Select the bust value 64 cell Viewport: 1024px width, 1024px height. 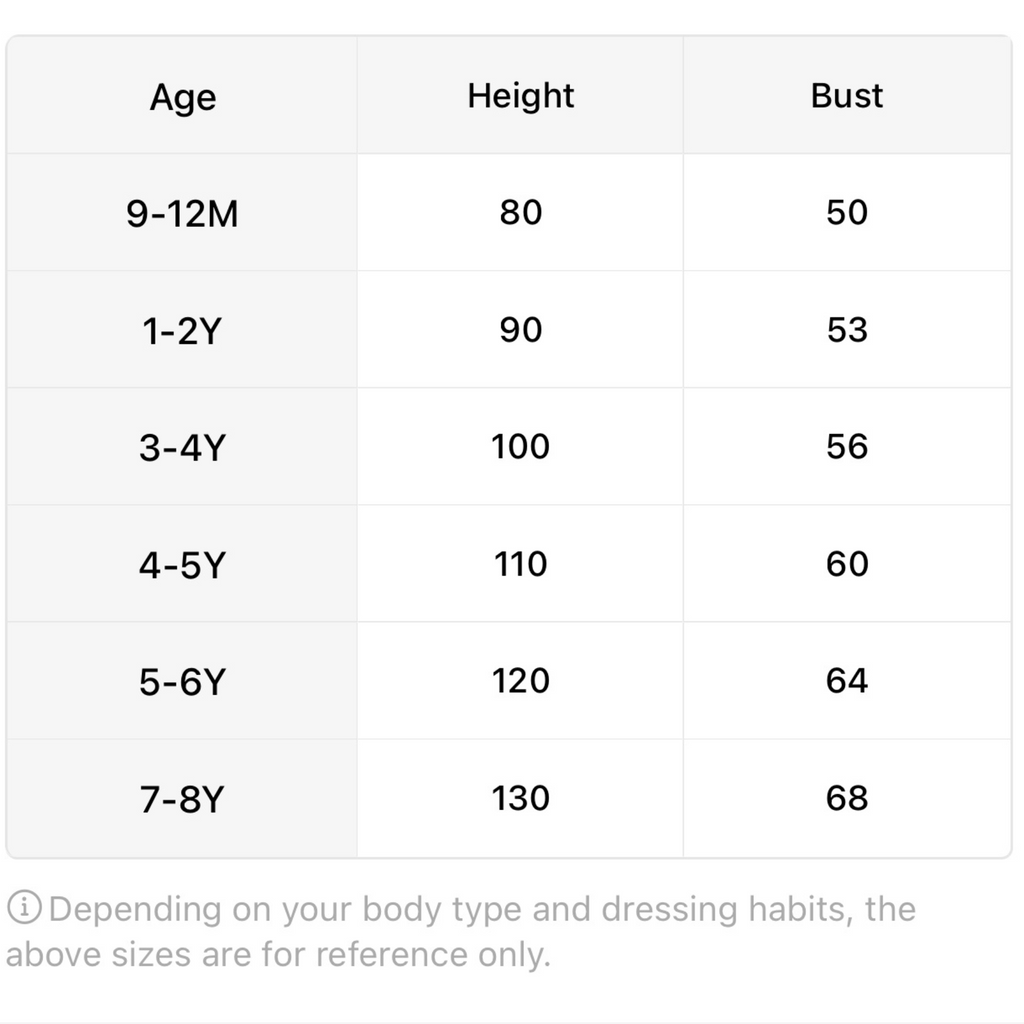tap(847, 681)
